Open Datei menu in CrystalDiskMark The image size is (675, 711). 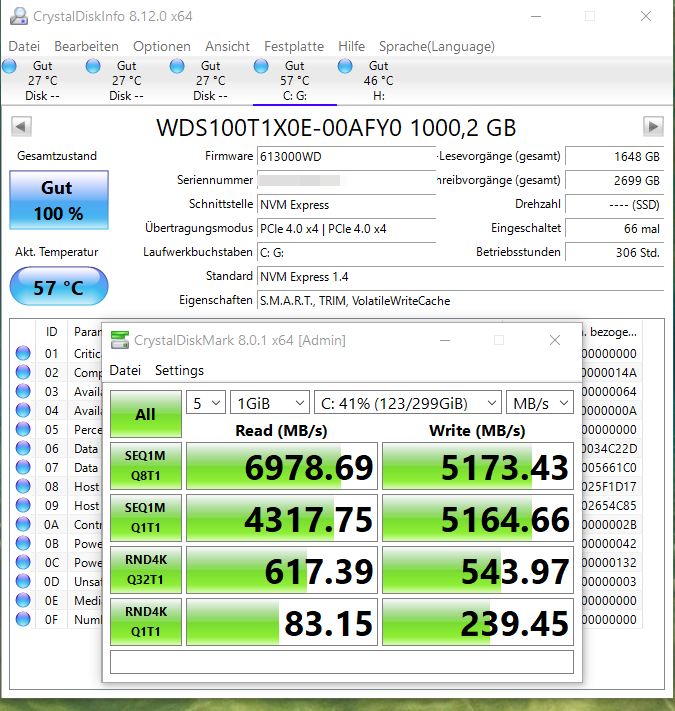tap(125, 370)
